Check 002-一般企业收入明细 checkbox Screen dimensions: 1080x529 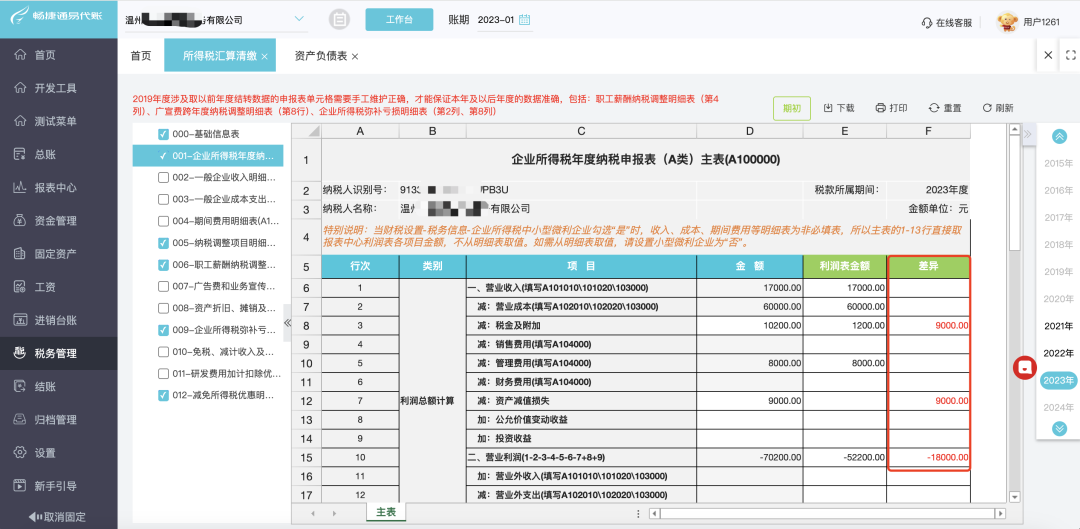[163, 178]
